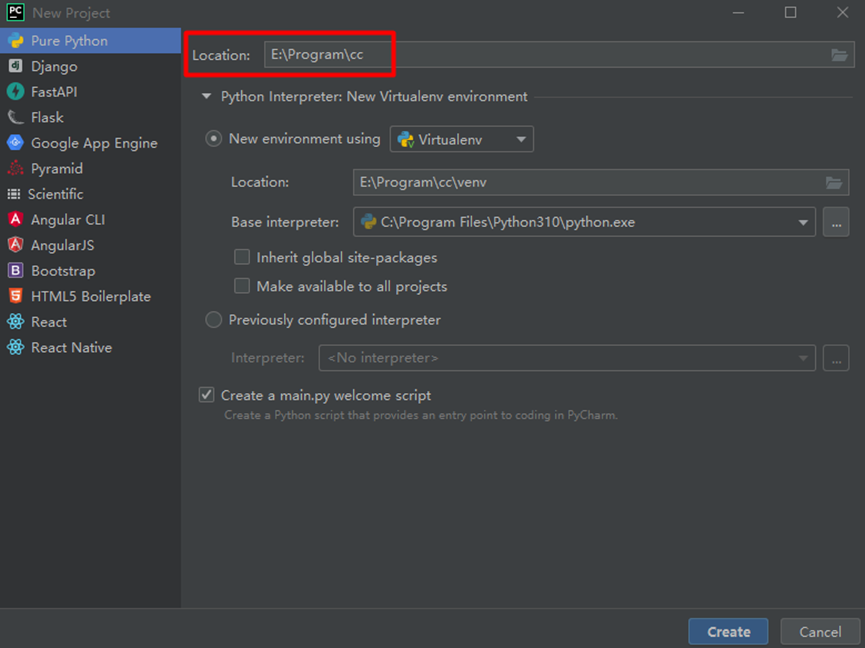Viewport: 865px width, 648px height.
Task: Choose Scientific project type
Action: pos(90,194)
